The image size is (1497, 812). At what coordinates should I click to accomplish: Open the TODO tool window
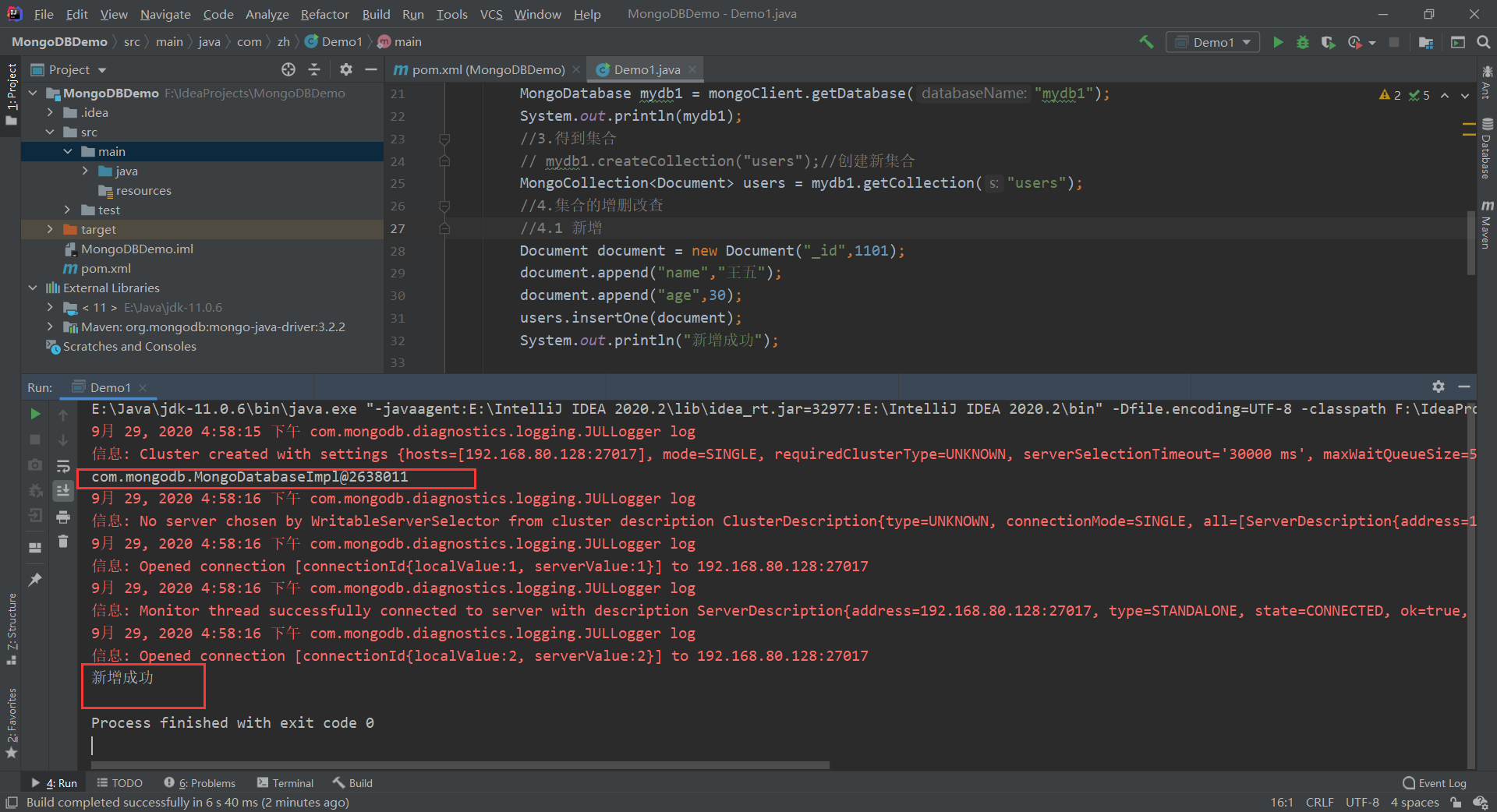click(119, 783)
